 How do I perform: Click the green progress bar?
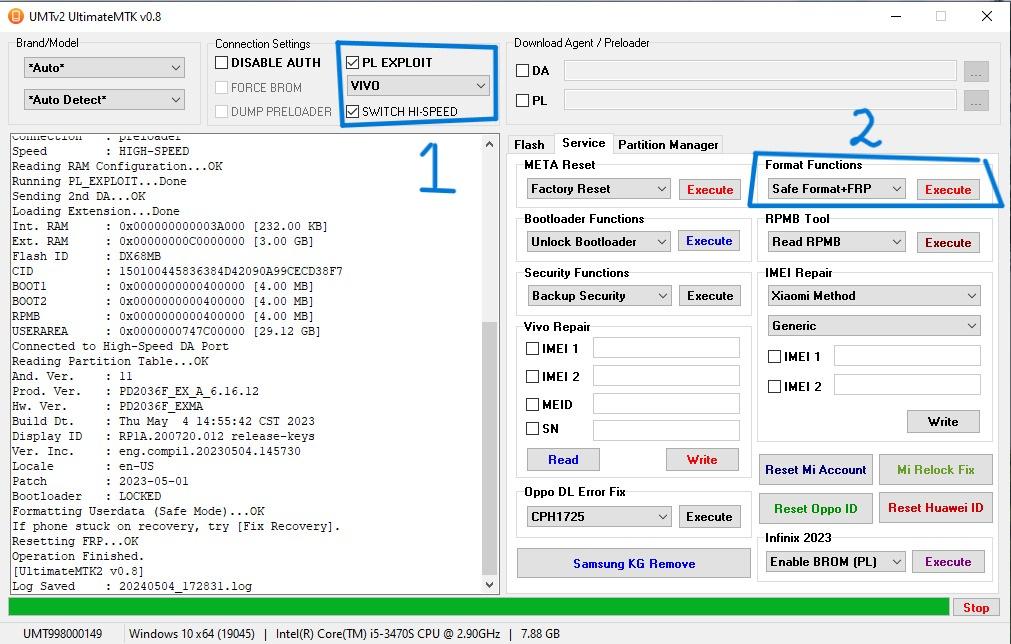478,607
